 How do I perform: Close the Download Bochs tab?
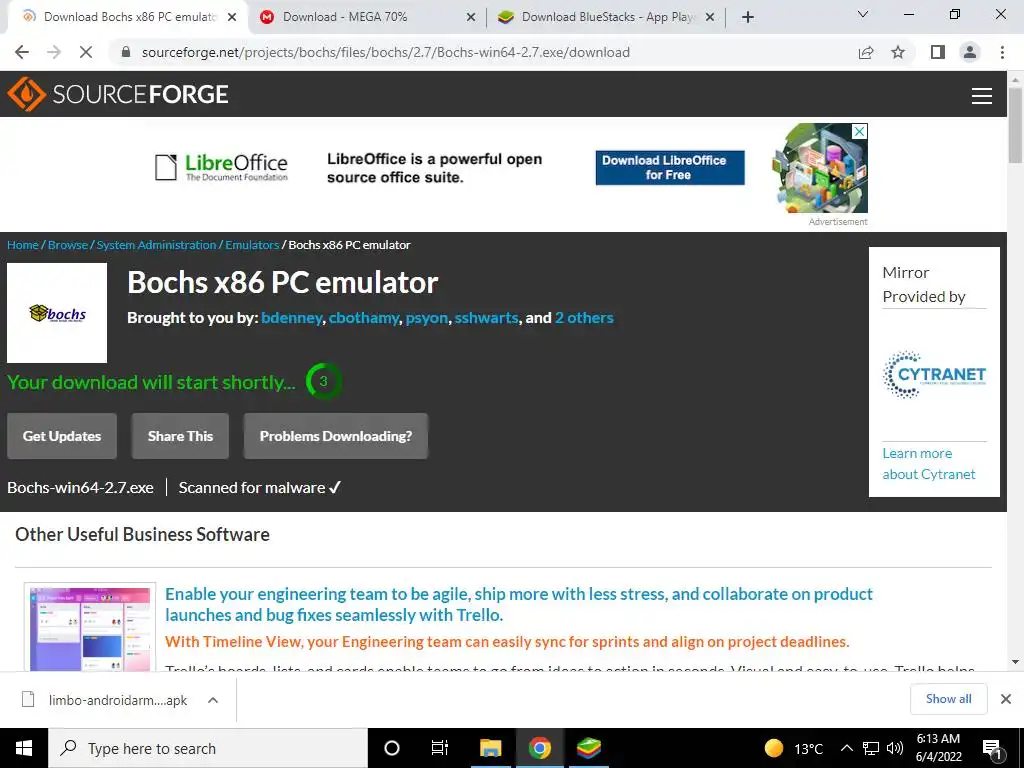[x=232, y=18]
